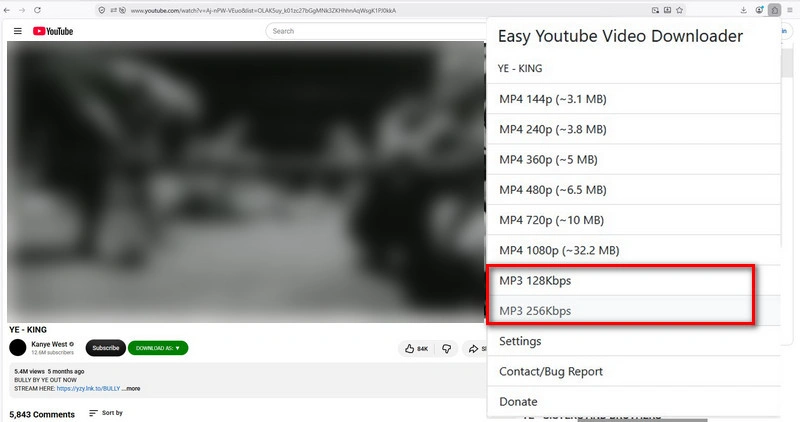Select MP3 128Kbps download option

[x=634, y=281]
